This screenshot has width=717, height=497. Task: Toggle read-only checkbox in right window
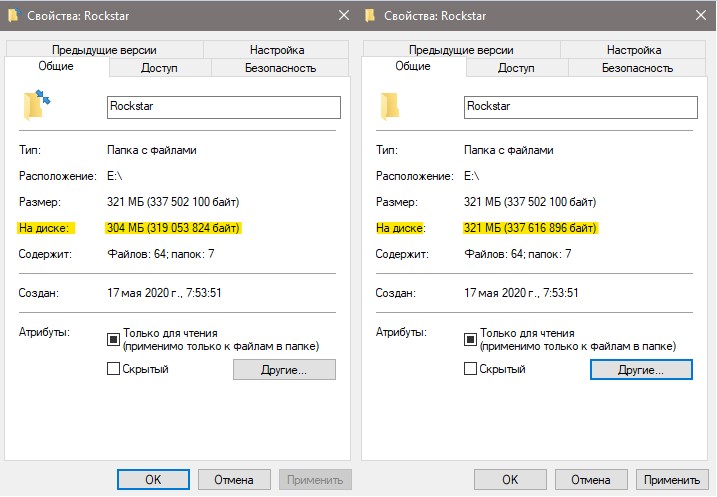[470, 339]
